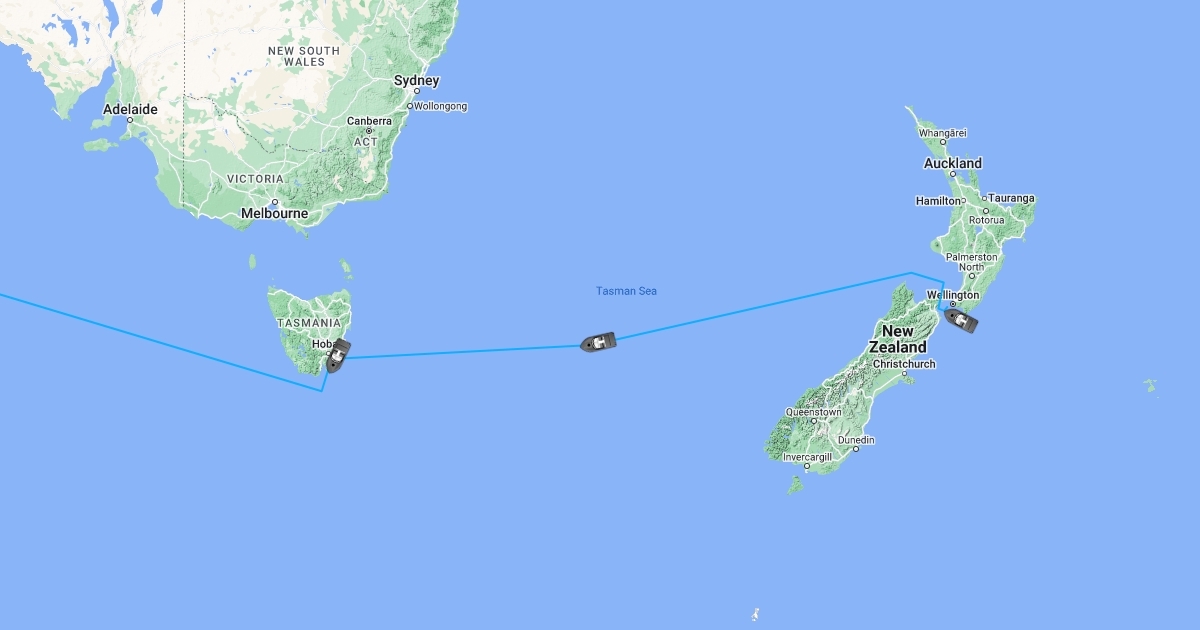Select the Whangārei city label
The width and height of the screenshot is (1200, 630).
(943, 132)
